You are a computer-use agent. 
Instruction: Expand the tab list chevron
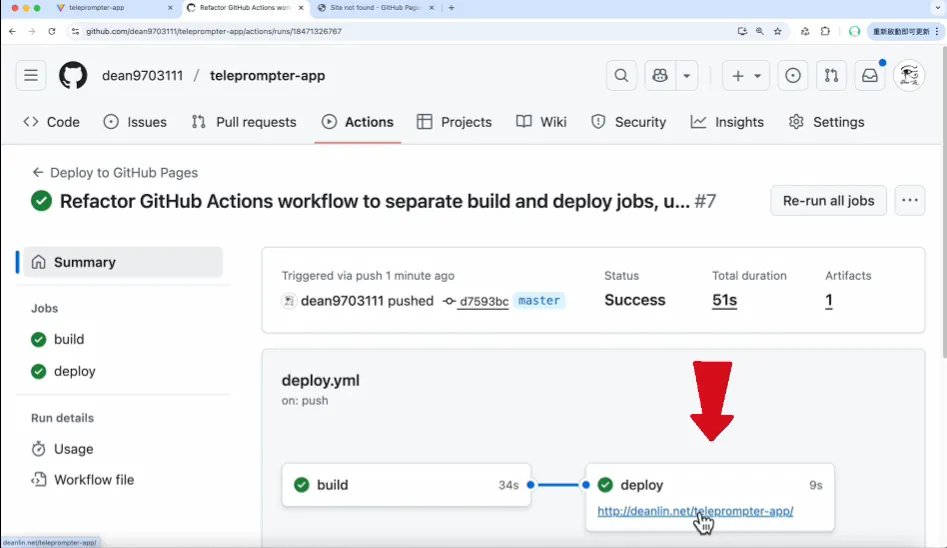(937, 8)
